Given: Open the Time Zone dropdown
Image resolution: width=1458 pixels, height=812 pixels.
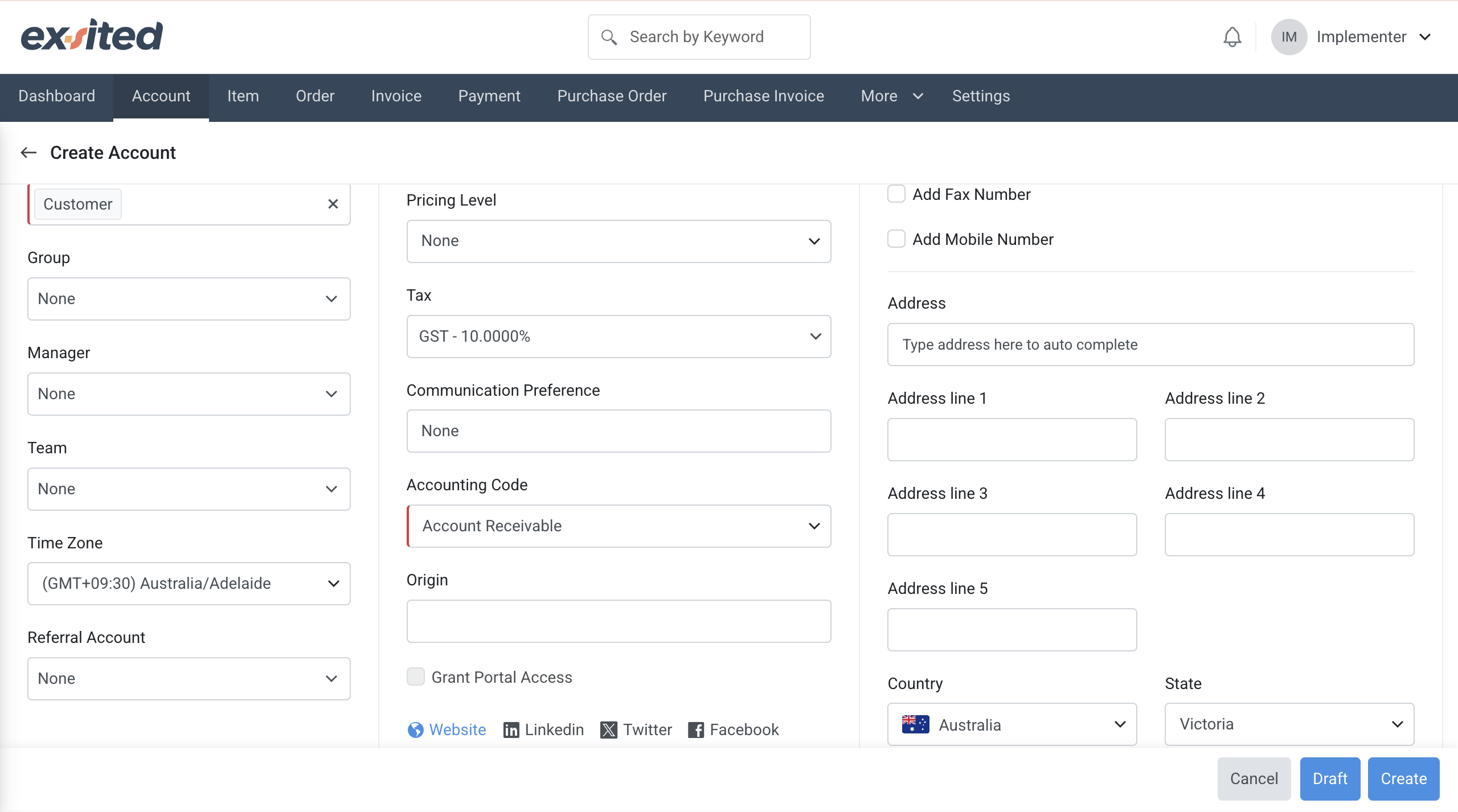Looking at the screenshot, I should coord(189,584).
